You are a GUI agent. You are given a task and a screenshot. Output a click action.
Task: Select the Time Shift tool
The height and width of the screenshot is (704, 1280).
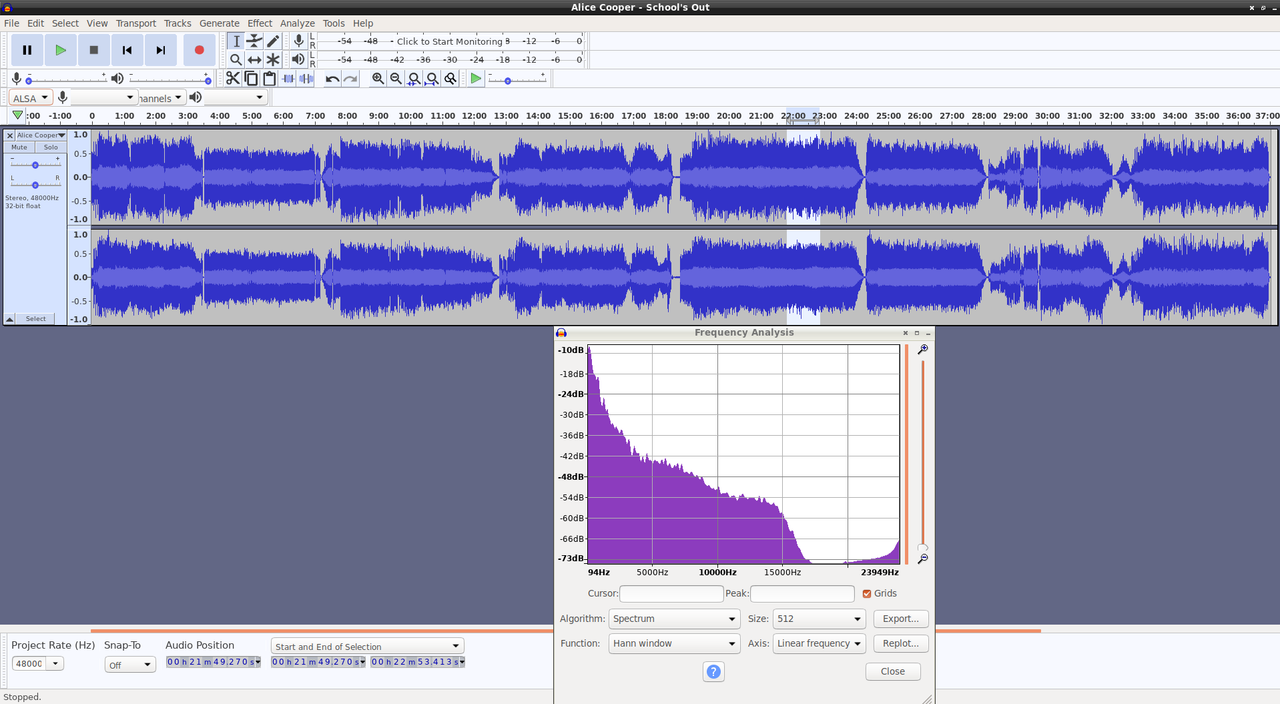[254, 60]
